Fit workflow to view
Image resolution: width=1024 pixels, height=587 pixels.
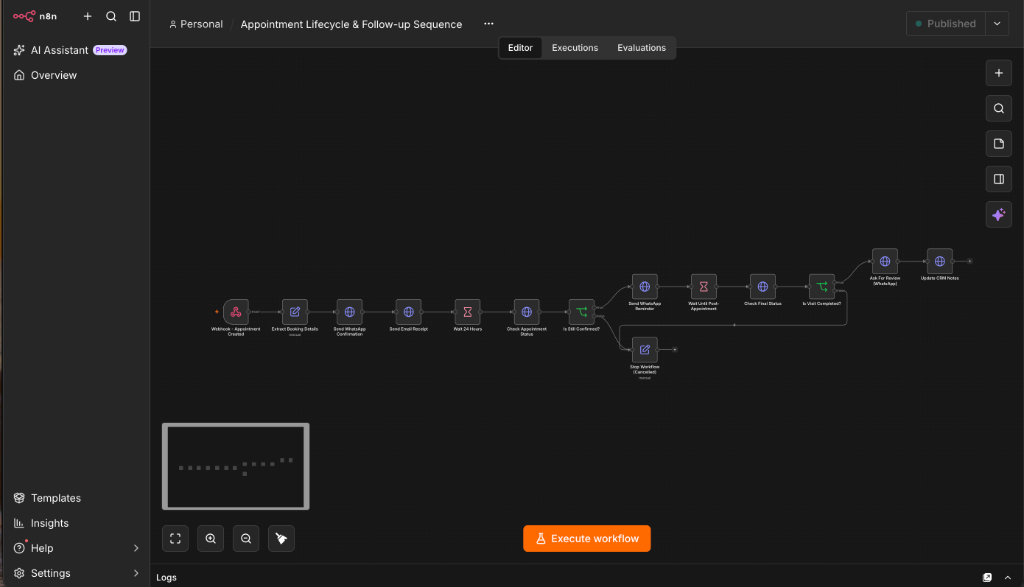point(175,539)
